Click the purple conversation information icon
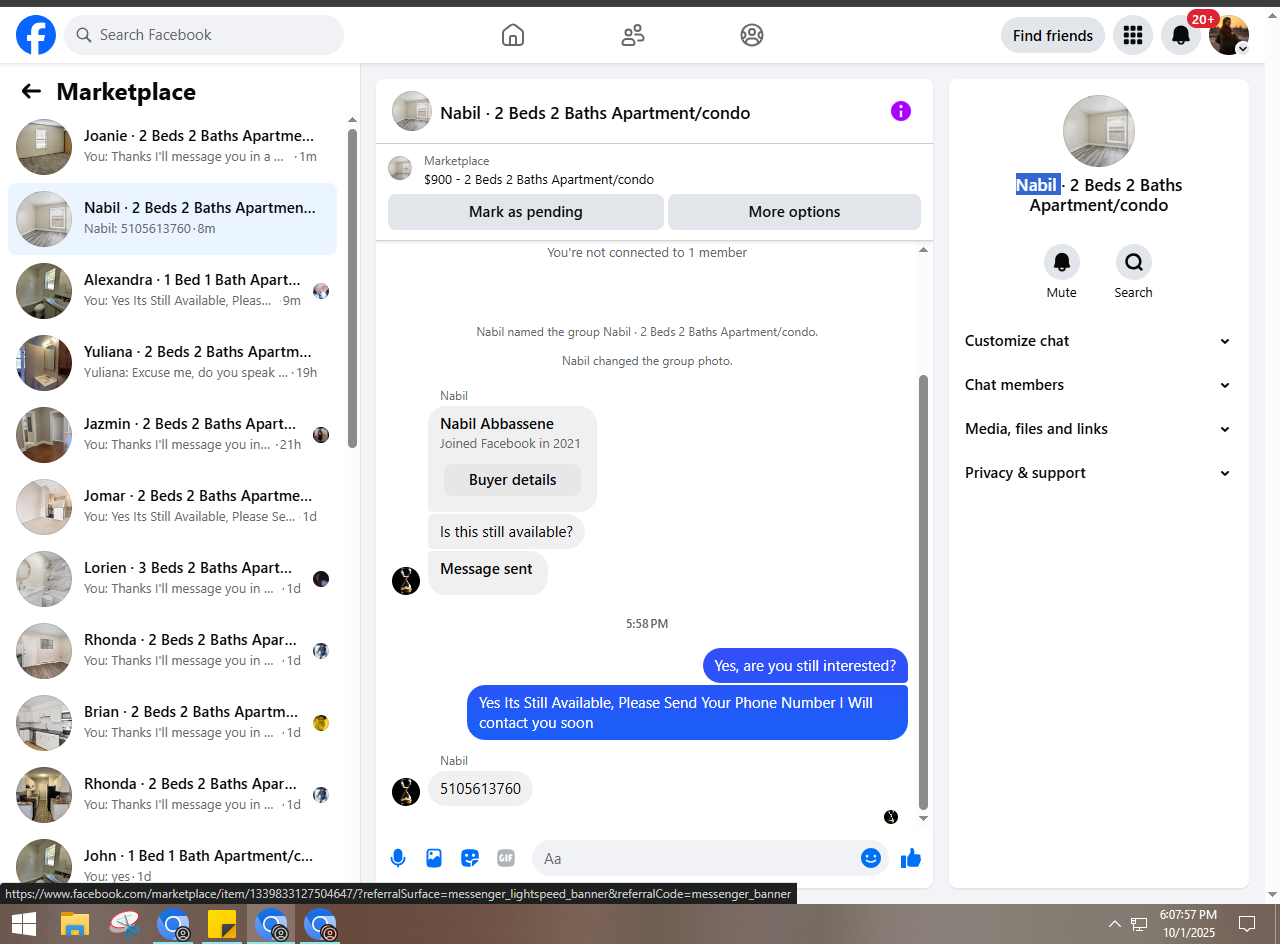 [x=901, y=111]
